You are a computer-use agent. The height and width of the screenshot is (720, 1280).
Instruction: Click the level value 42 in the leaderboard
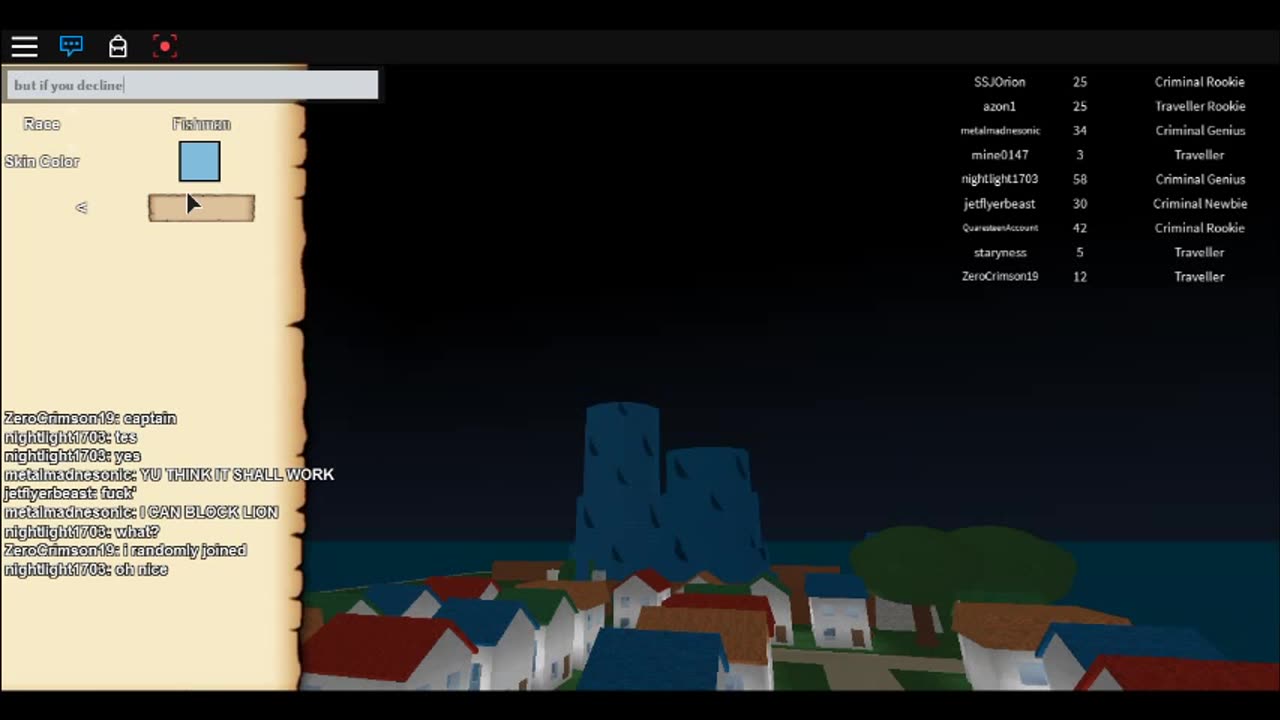(1080, 228)
